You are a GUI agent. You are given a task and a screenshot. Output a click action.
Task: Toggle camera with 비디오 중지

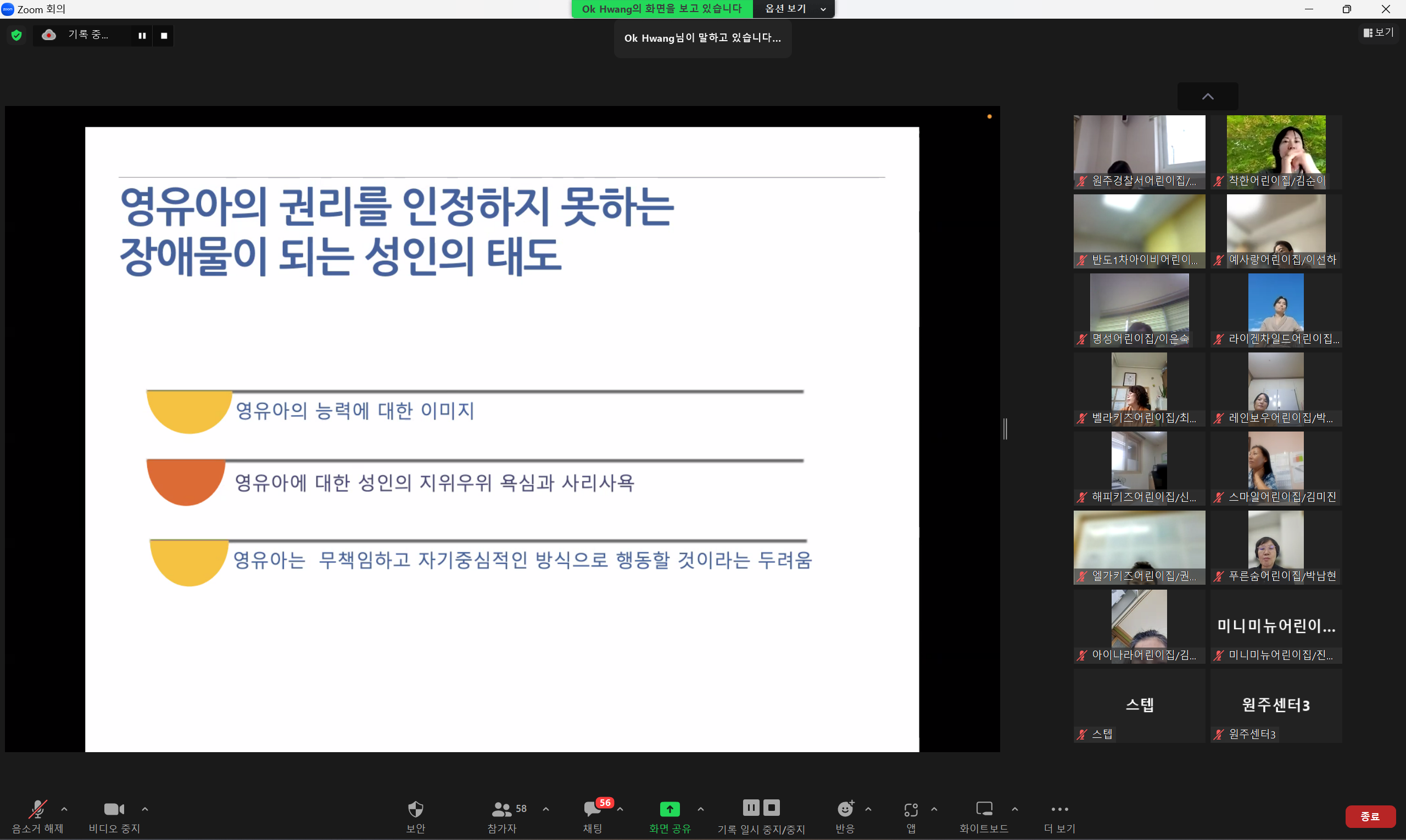coord(114,816)
